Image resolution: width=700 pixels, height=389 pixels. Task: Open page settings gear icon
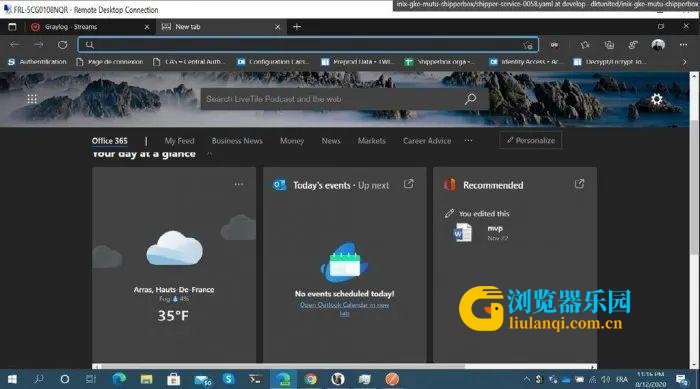click(656, 99)
